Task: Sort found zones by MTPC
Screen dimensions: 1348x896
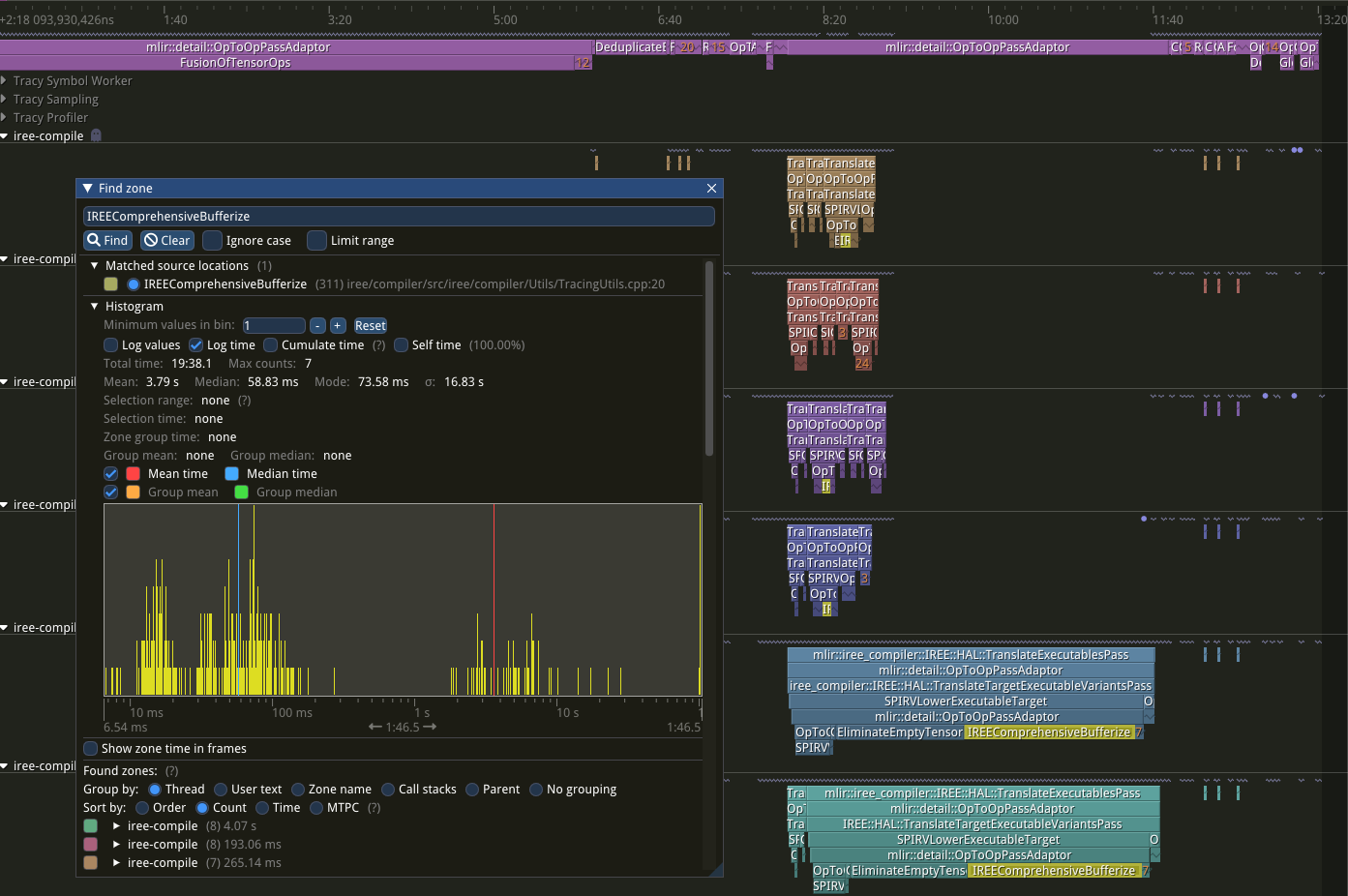Action: point(316,807)
